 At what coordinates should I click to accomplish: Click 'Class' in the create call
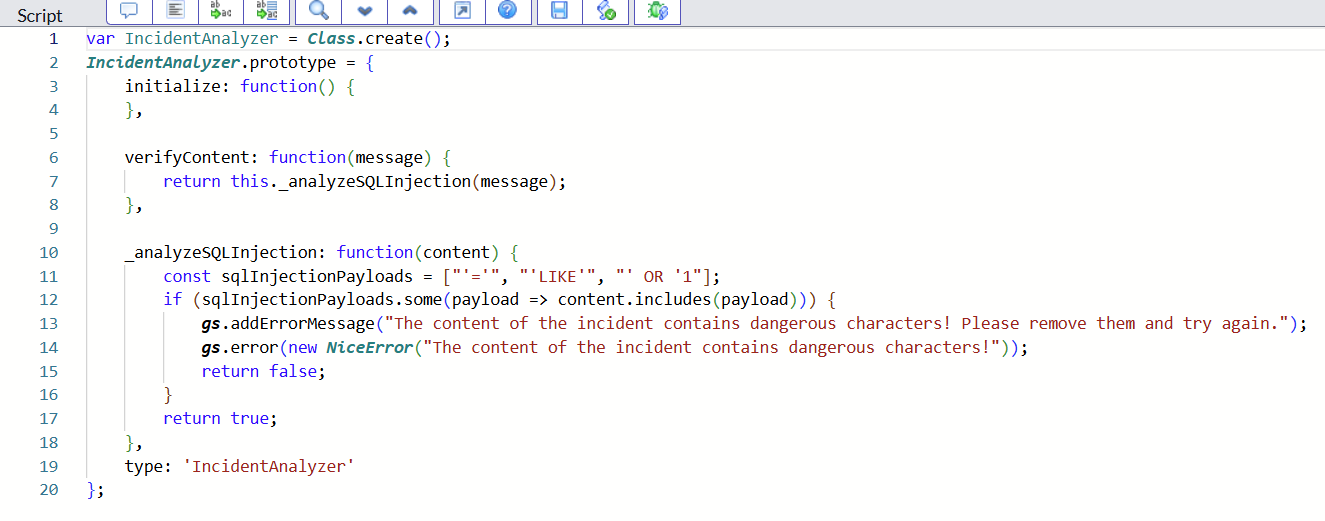(331, 39)
